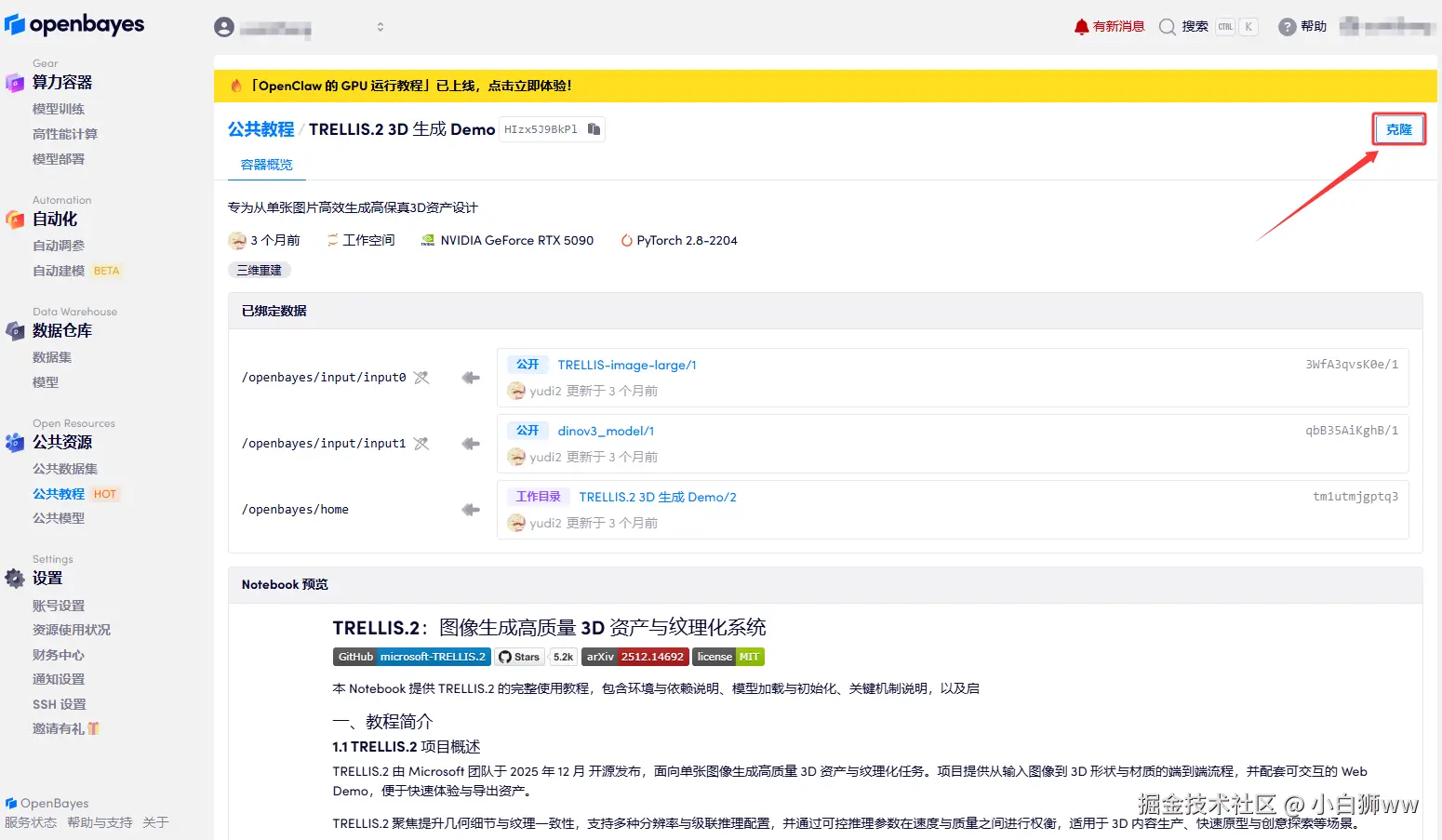Click the license MIT badge
This screenshot has height=840, width=1442.
[x=728, y=657]
